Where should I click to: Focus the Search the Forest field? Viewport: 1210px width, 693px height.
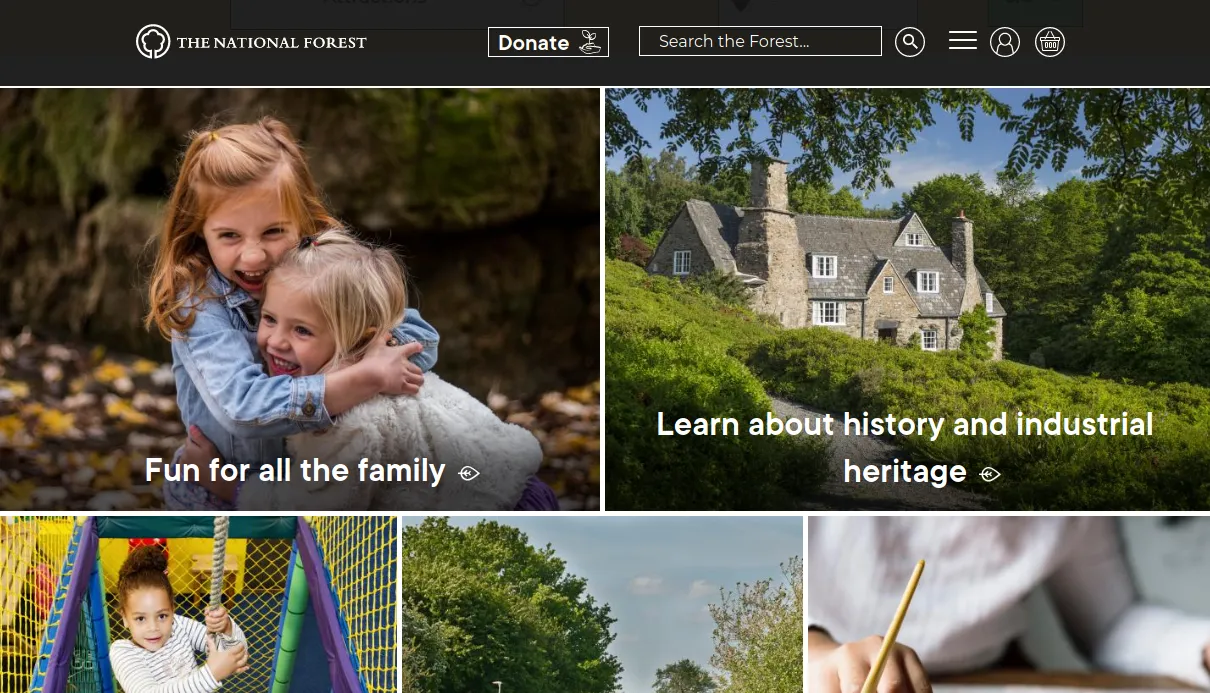760,41
